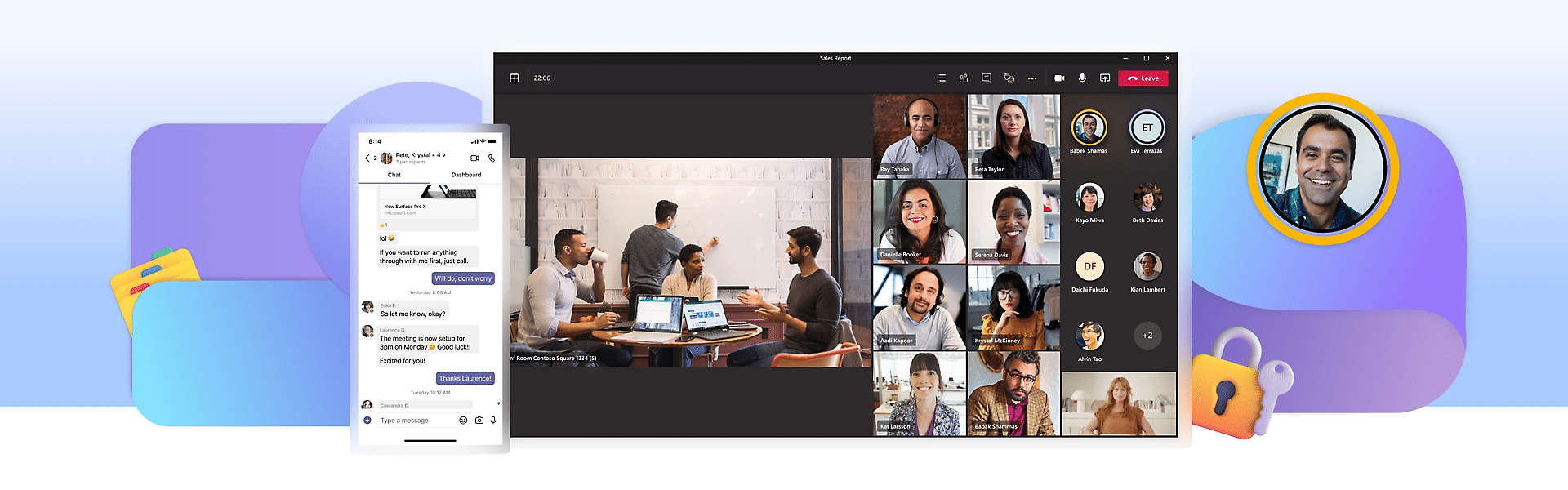
Task: Click the 22:06 meeting timer
Action: [542, 78]
